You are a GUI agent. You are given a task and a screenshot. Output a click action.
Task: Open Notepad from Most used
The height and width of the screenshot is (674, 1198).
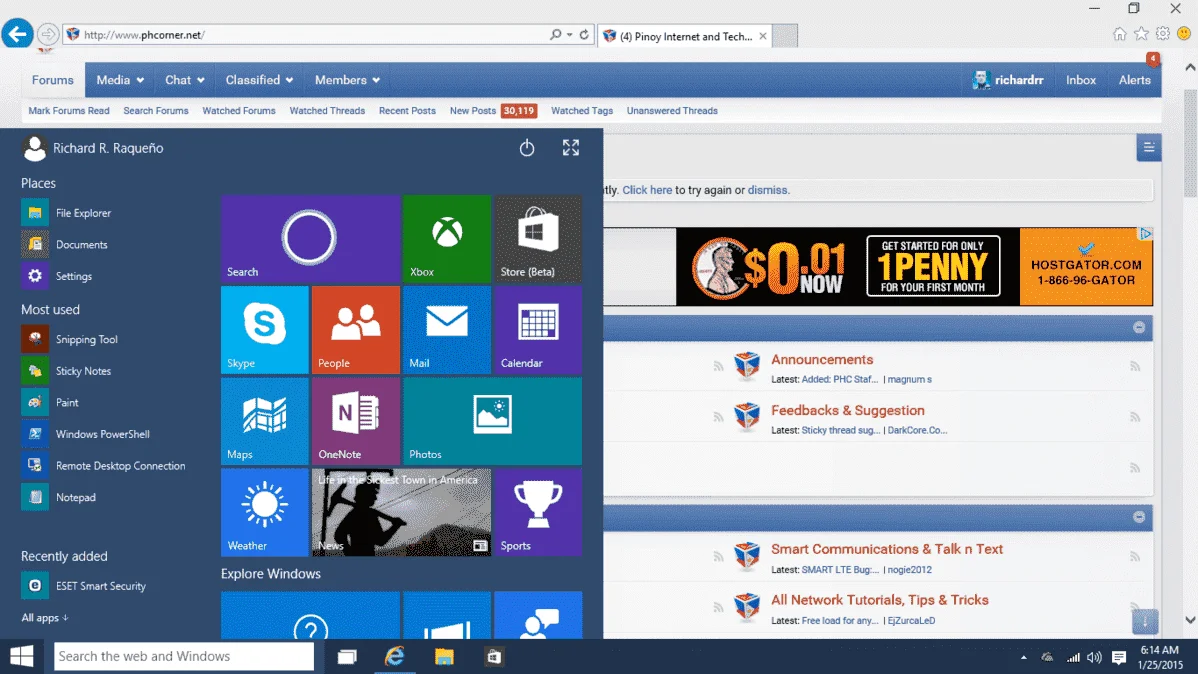coord(60,497)
